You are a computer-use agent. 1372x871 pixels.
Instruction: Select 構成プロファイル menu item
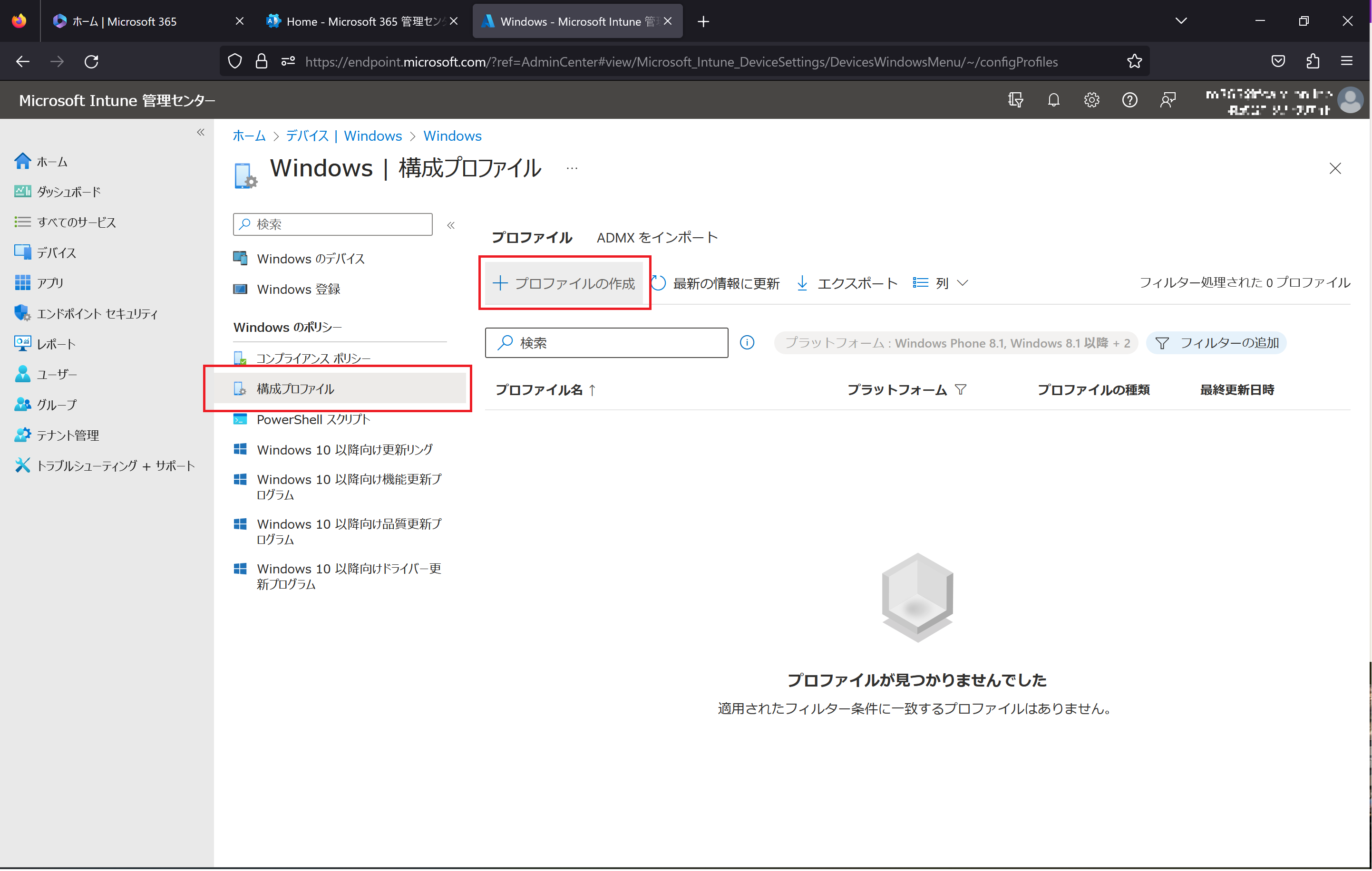coord(340,388)
